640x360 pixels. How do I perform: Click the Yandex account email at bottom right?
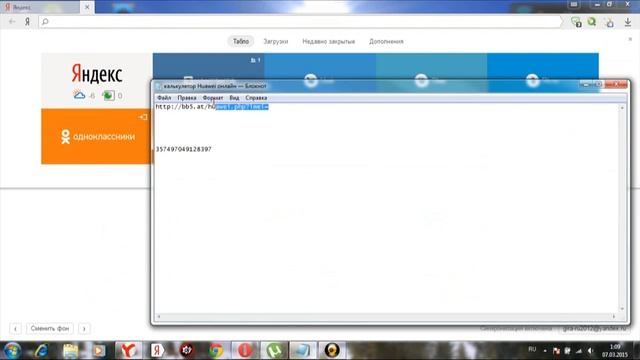594,329
